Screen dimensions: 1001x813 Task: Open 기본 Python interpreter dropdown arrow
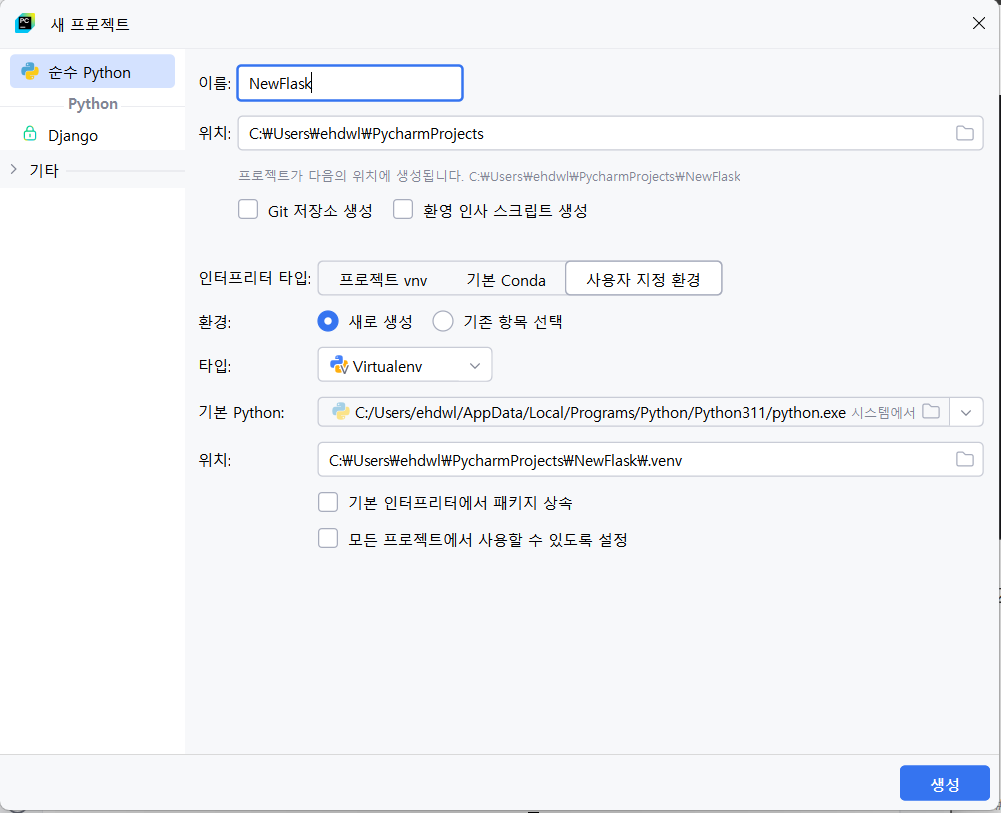point(966,412)
